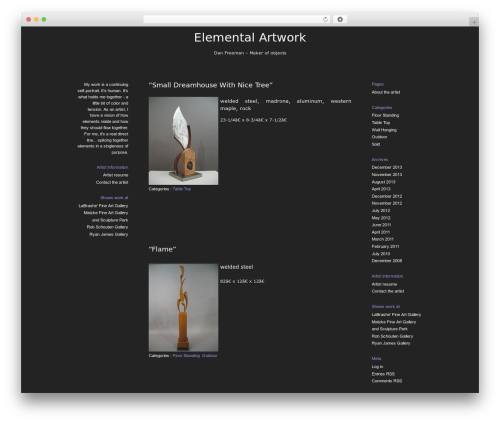The height and width of the screenshot is (423, 500).
Task: Open Contact the artist in the right sidebar
Action: coord(388,291)
